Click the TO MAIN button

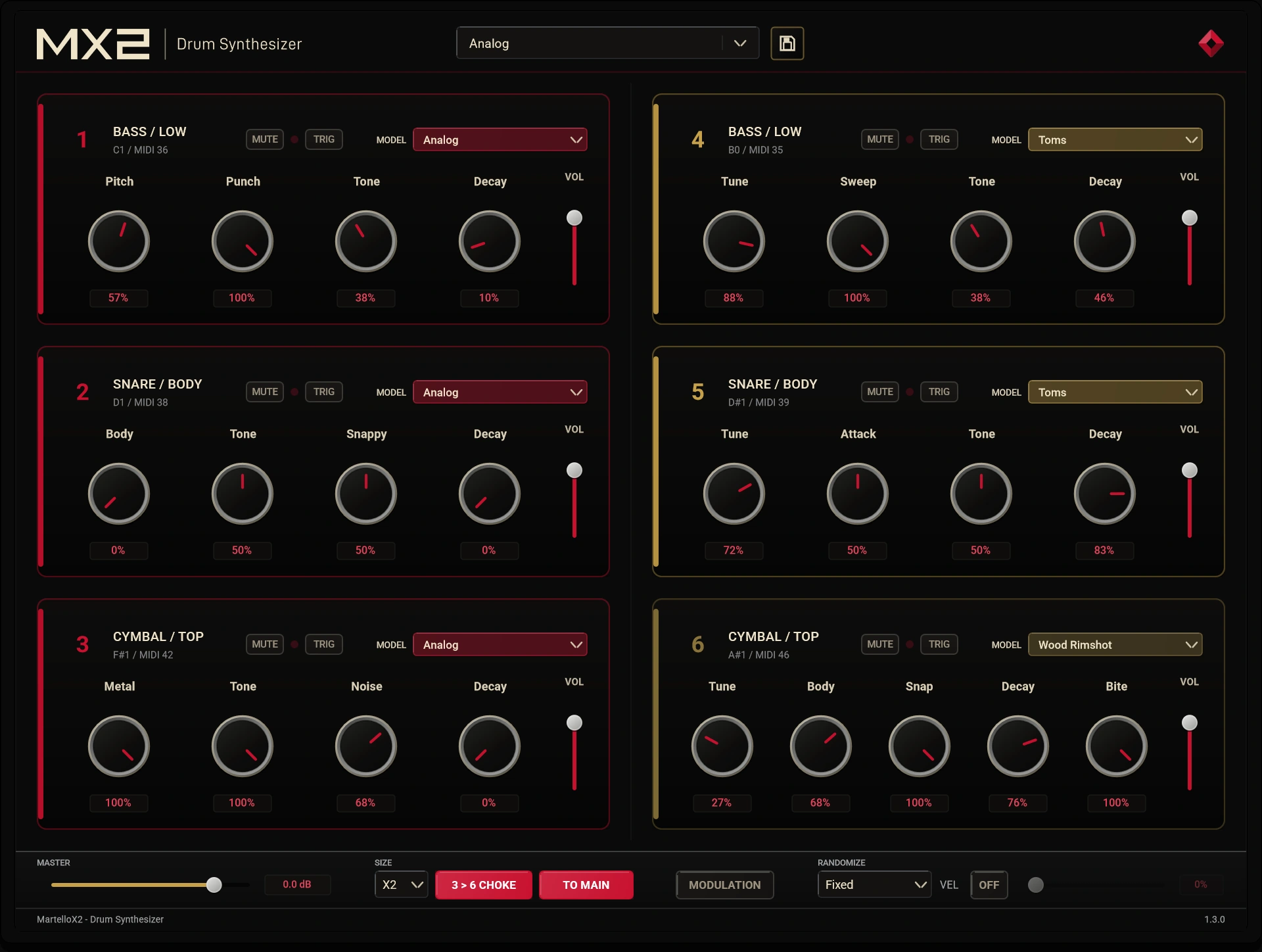(586, 885)
